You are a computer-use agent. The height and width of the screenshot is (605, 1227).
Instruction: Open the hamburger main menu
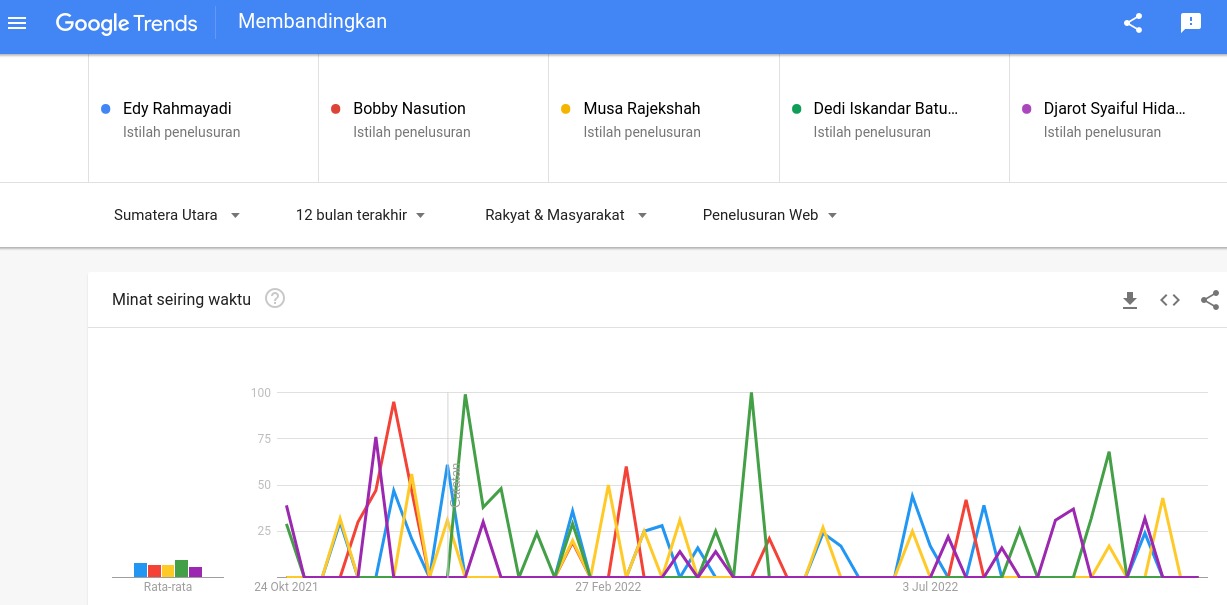click(x=17, y=23)
